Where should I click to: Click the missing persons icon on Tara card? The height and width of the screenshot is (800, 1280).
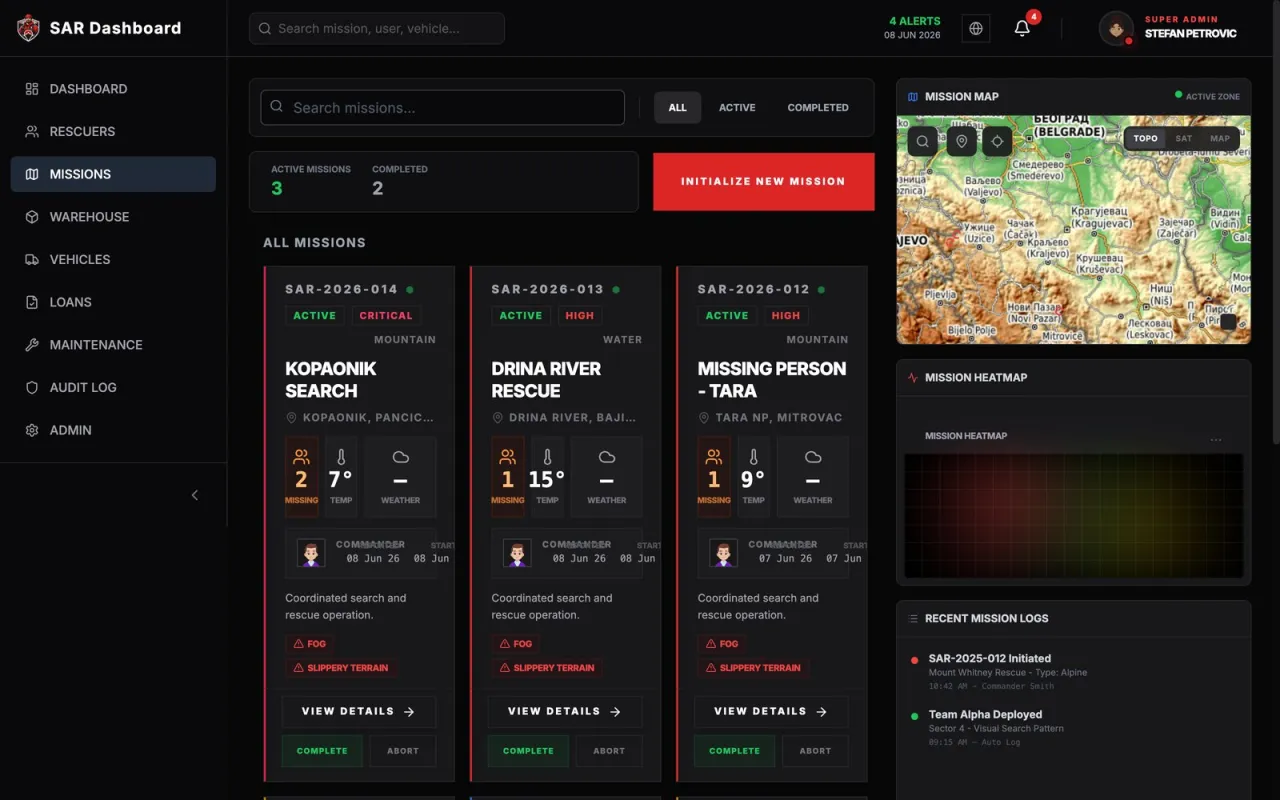pos(713,457)
